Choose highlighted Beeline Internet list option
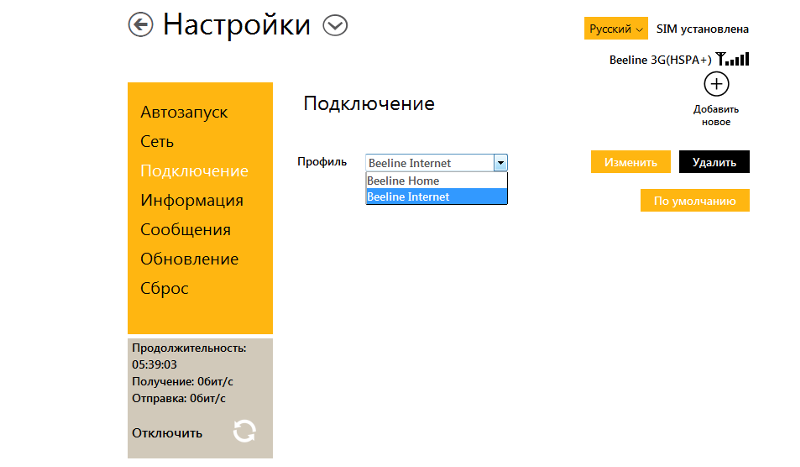800x467 pixels. 437,196
